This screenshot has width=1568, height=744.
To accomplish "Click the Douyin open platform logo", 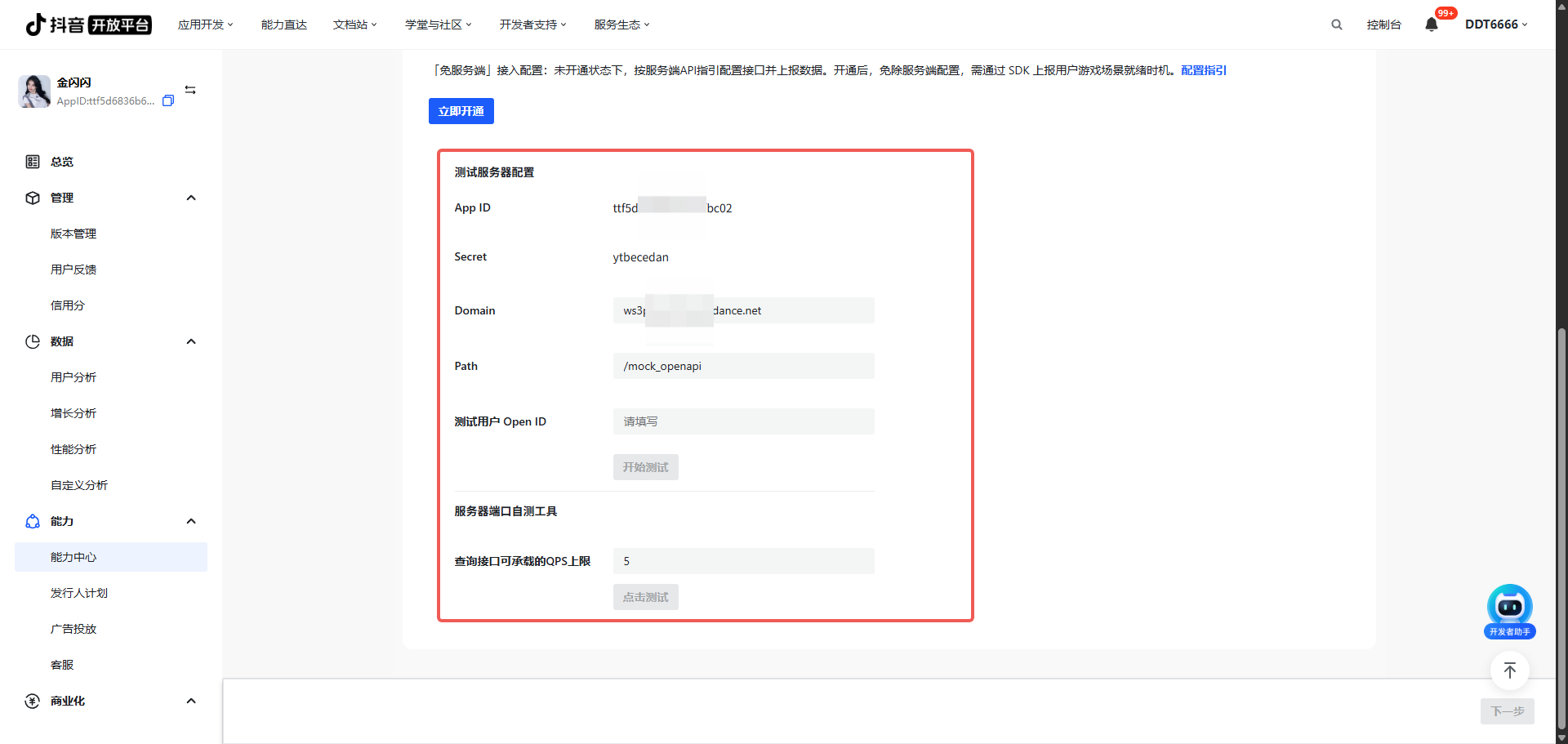I will pos(88,25).
